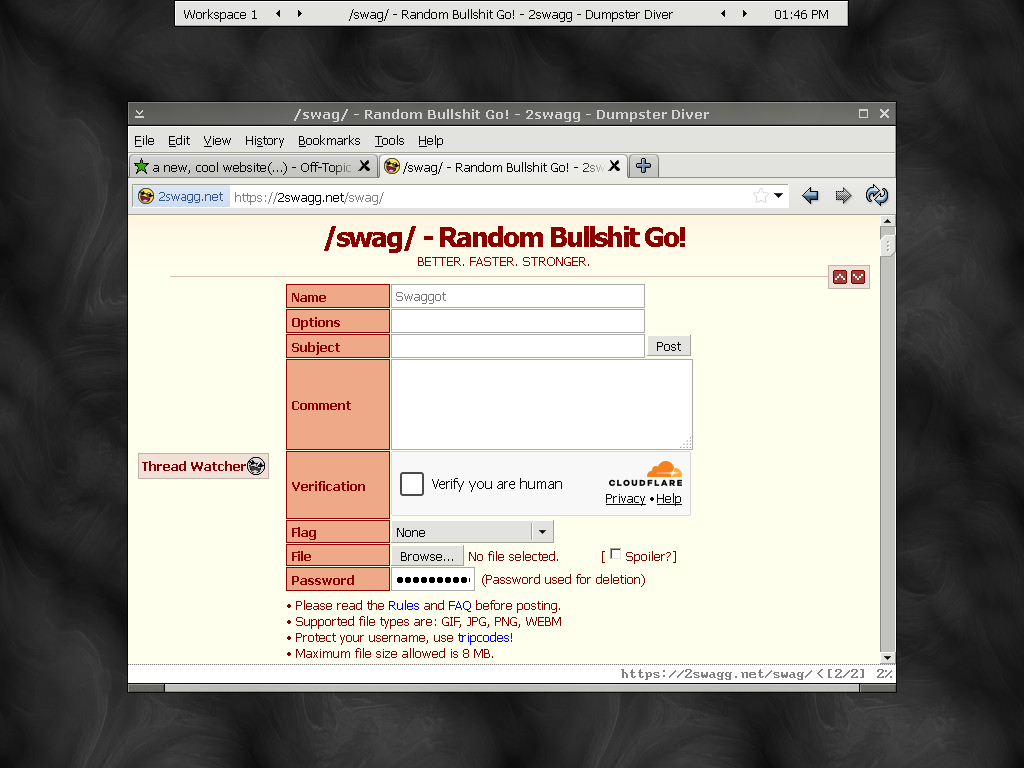Jump to bottom via down-arrow page icon

pyautogui.click(x=858, y=277)
